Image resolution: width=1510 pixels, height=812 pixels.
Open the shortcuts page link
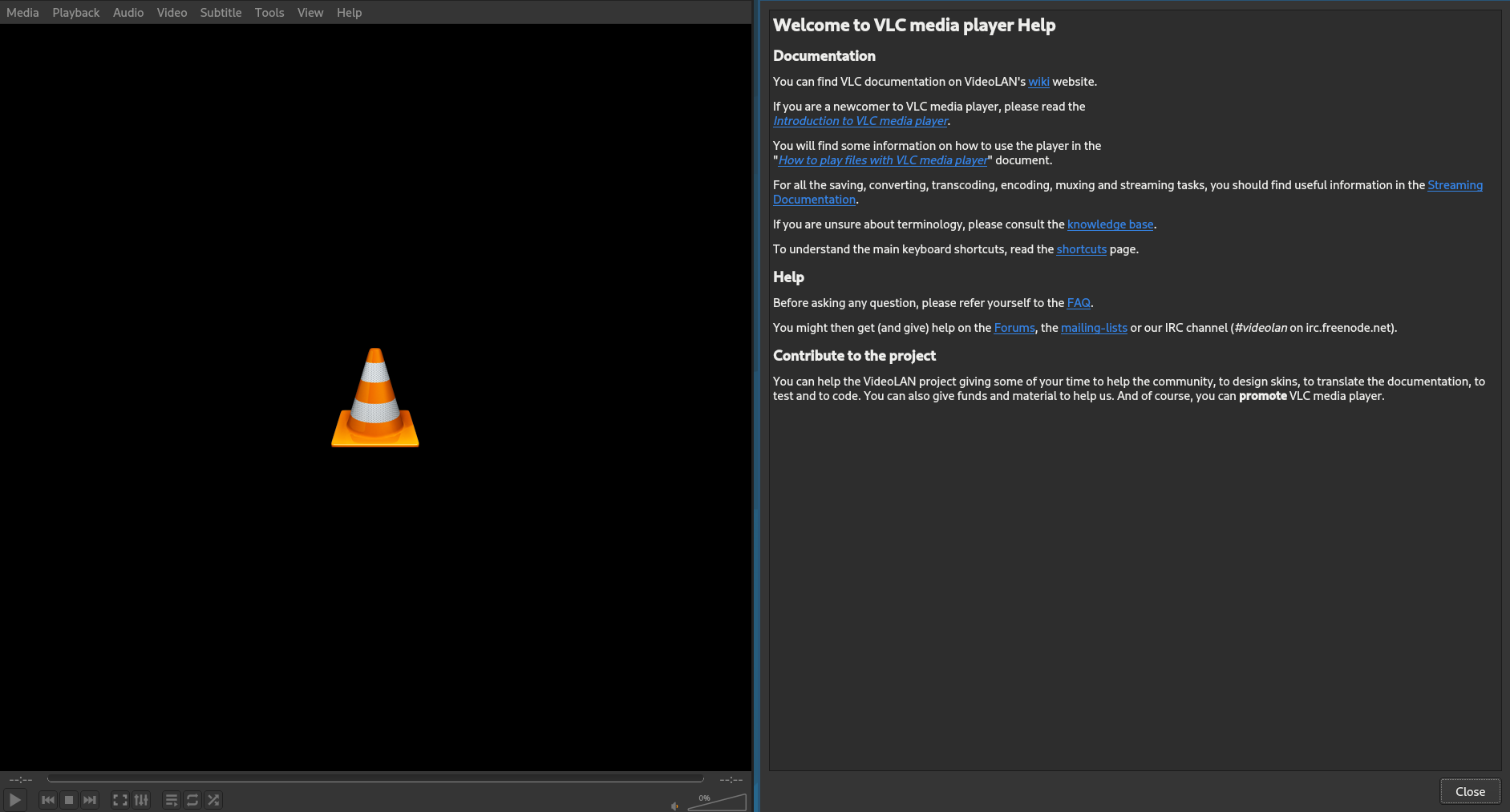tap(1081, 249)
